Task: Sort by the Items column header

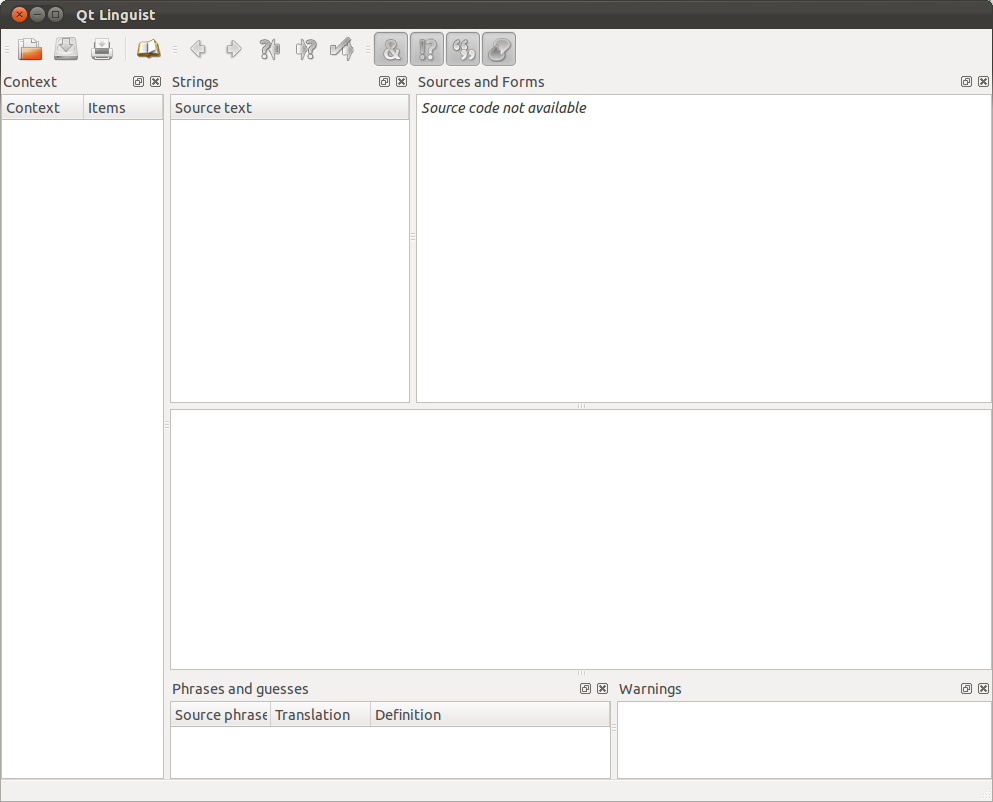Action: point(123,108)
